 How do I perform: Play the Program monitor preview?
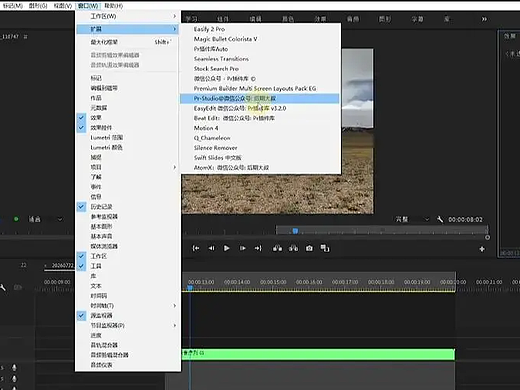click(x=227, y=248)
